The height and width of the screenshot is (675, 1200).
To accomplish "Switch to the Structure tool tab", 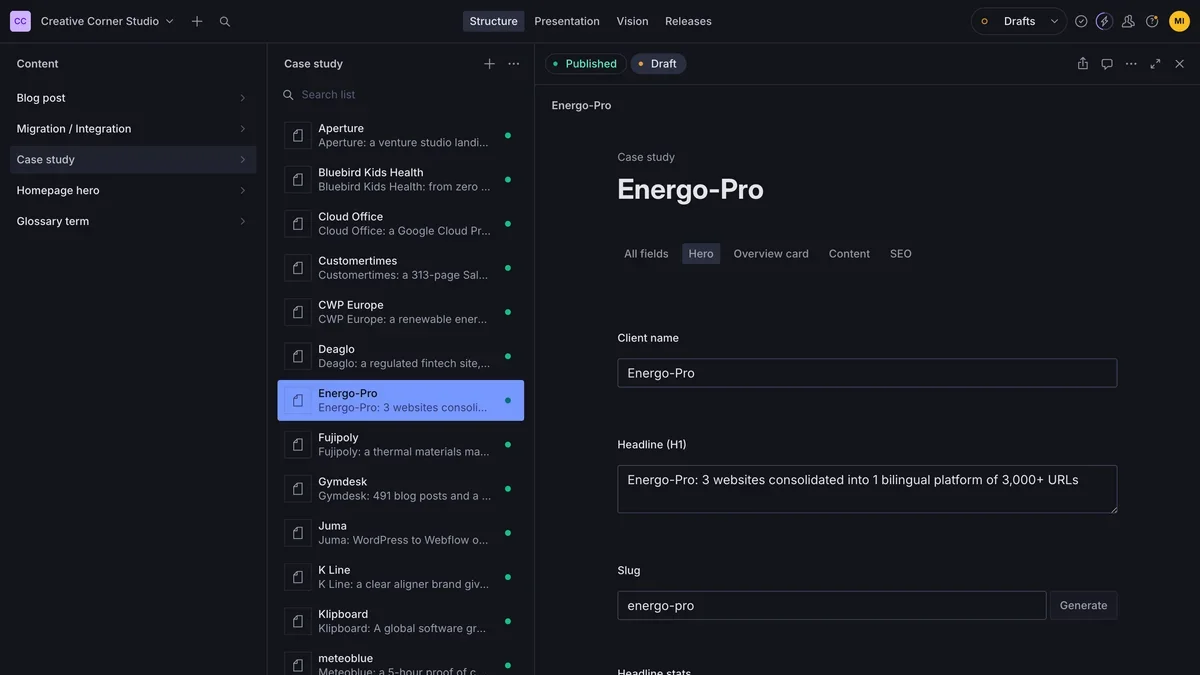I will 493,21.
